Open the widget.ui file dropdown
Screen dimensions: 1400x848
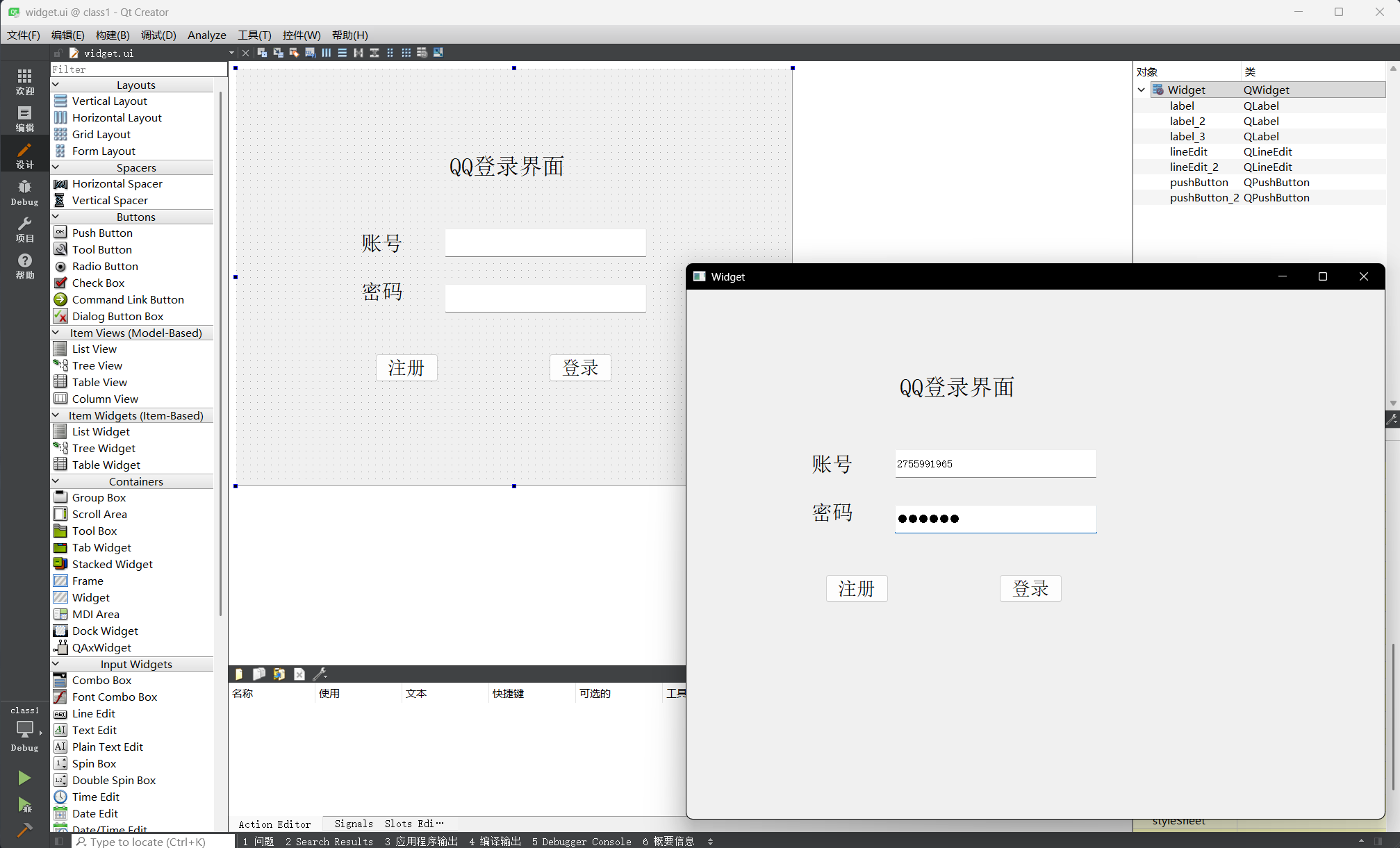point(231,53)
